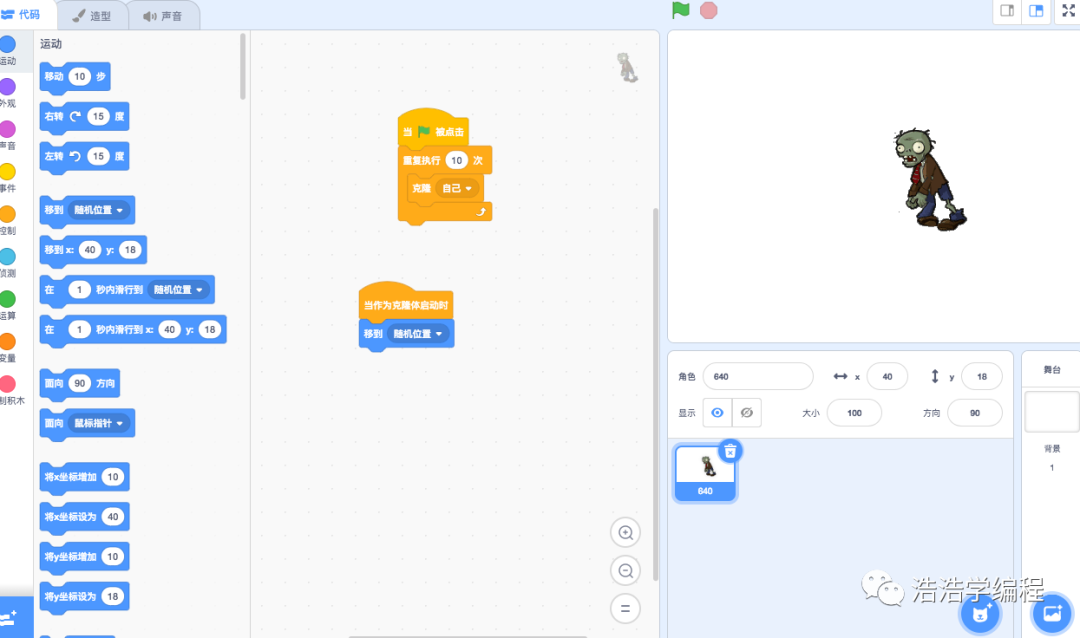Click the 移动 10 步 block
The height and width of the screenshot is (638, 1080).
[75, 77]
